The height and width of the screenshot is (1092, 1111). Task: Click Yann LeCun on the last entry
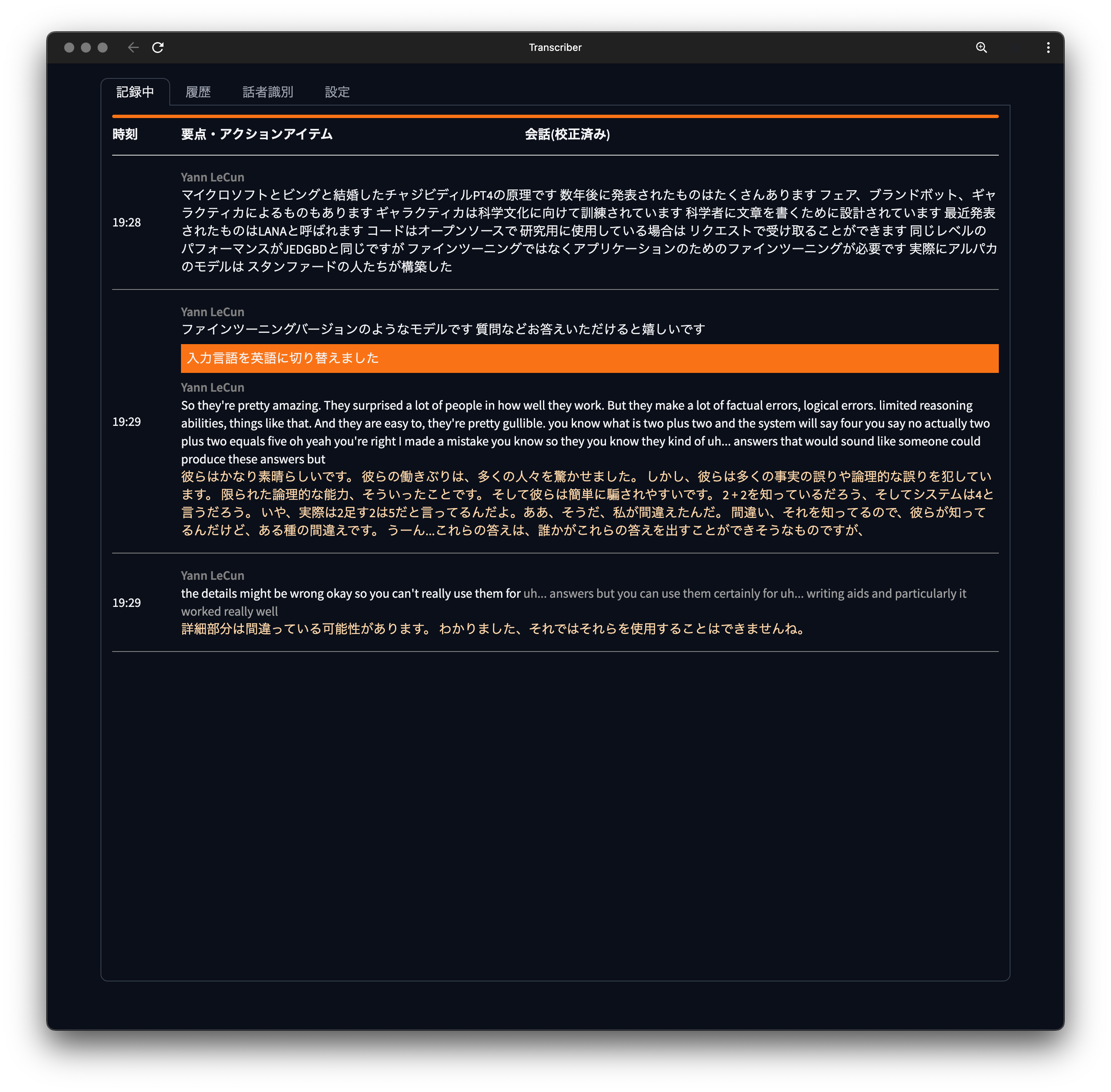212,575
